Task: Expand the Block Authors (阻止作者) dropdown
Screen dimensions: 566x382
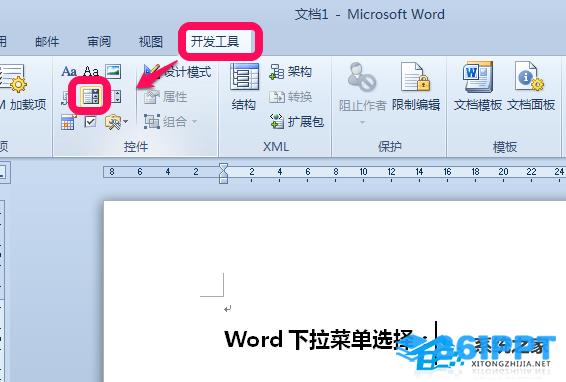Action: coord(362,93)
